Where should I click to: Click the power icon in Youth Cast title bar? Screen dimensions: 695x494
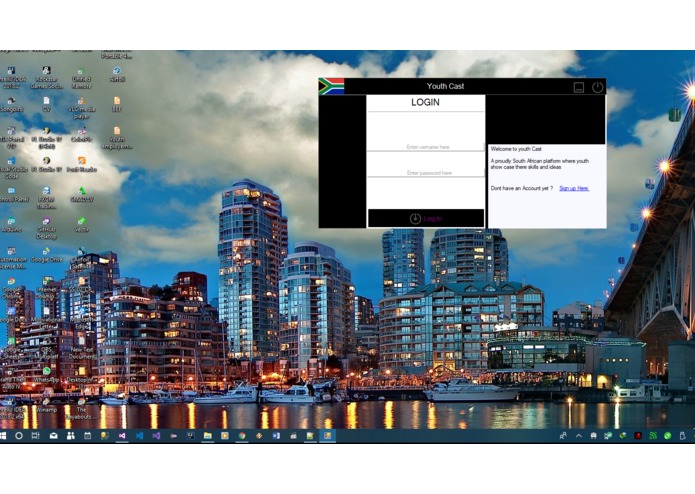[x=597, y=87]
